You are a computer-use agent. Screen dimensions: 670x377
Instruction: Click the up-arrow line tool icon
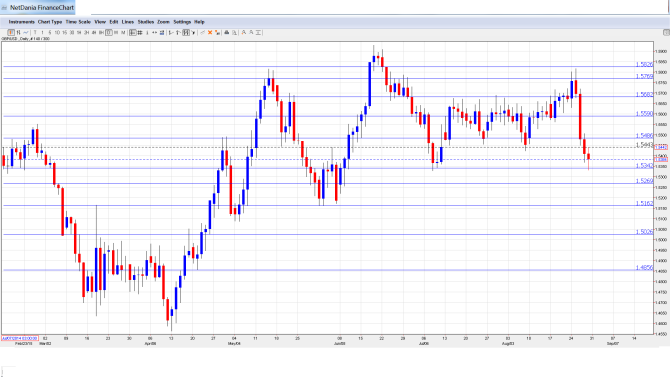pos(178,32)
